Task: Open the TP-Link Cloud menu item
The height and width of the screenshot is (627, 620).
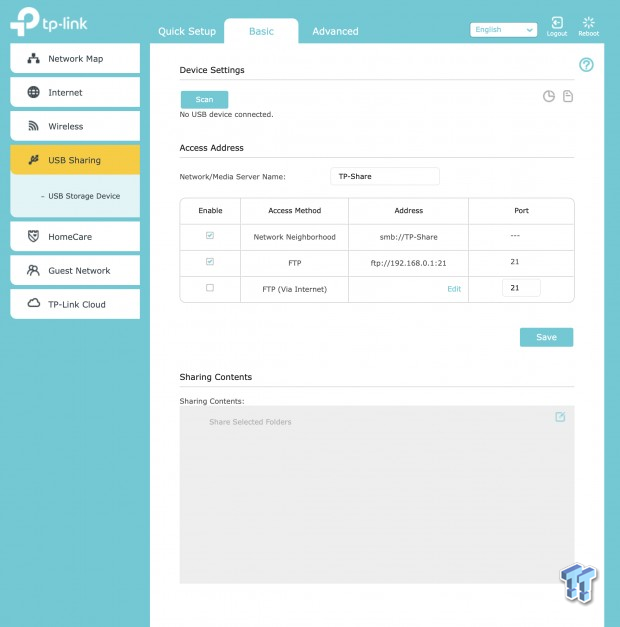Action: point(75,304)
